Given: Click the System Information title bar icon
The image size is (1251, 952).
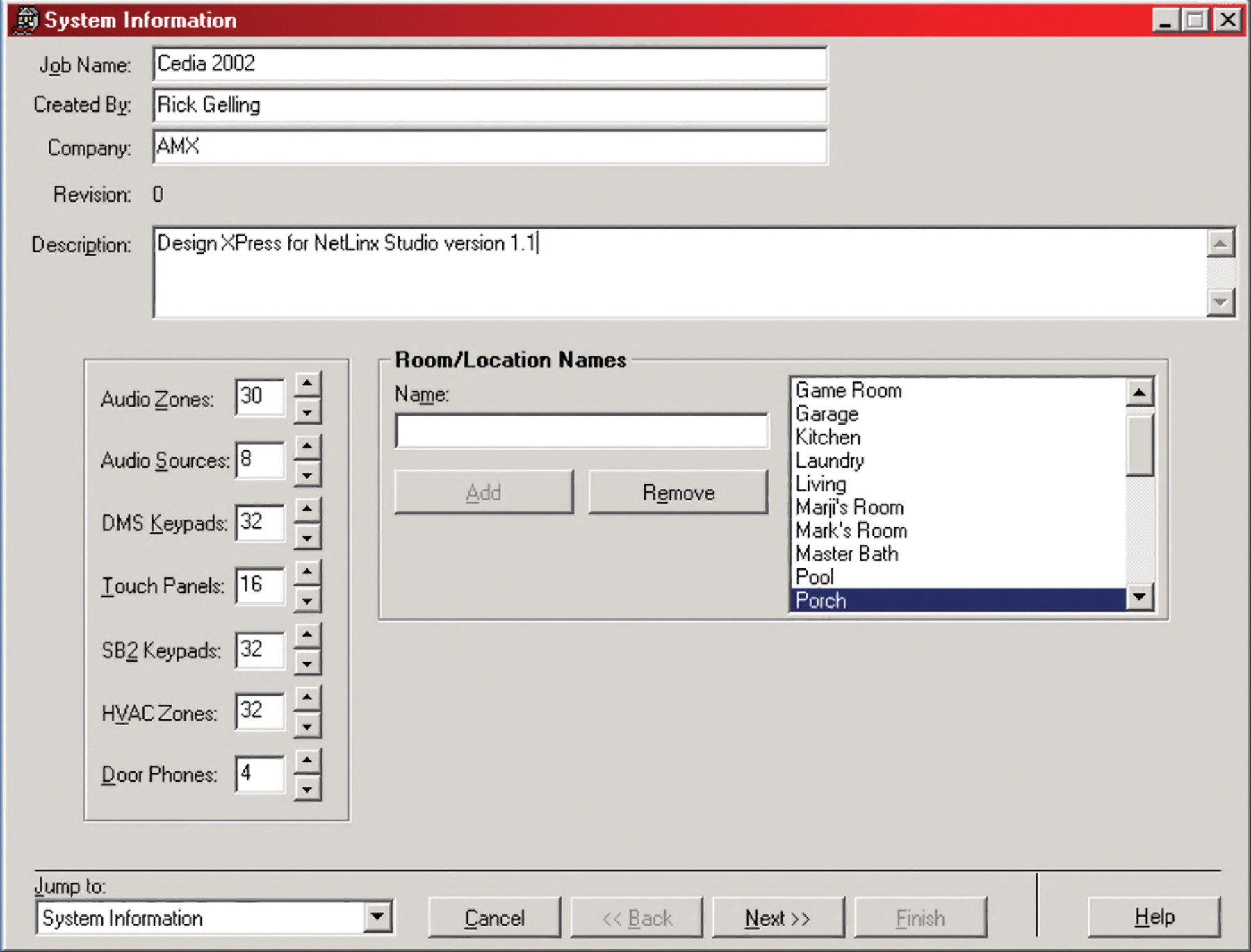Looking at the screenshot, I should click(26, 19).
